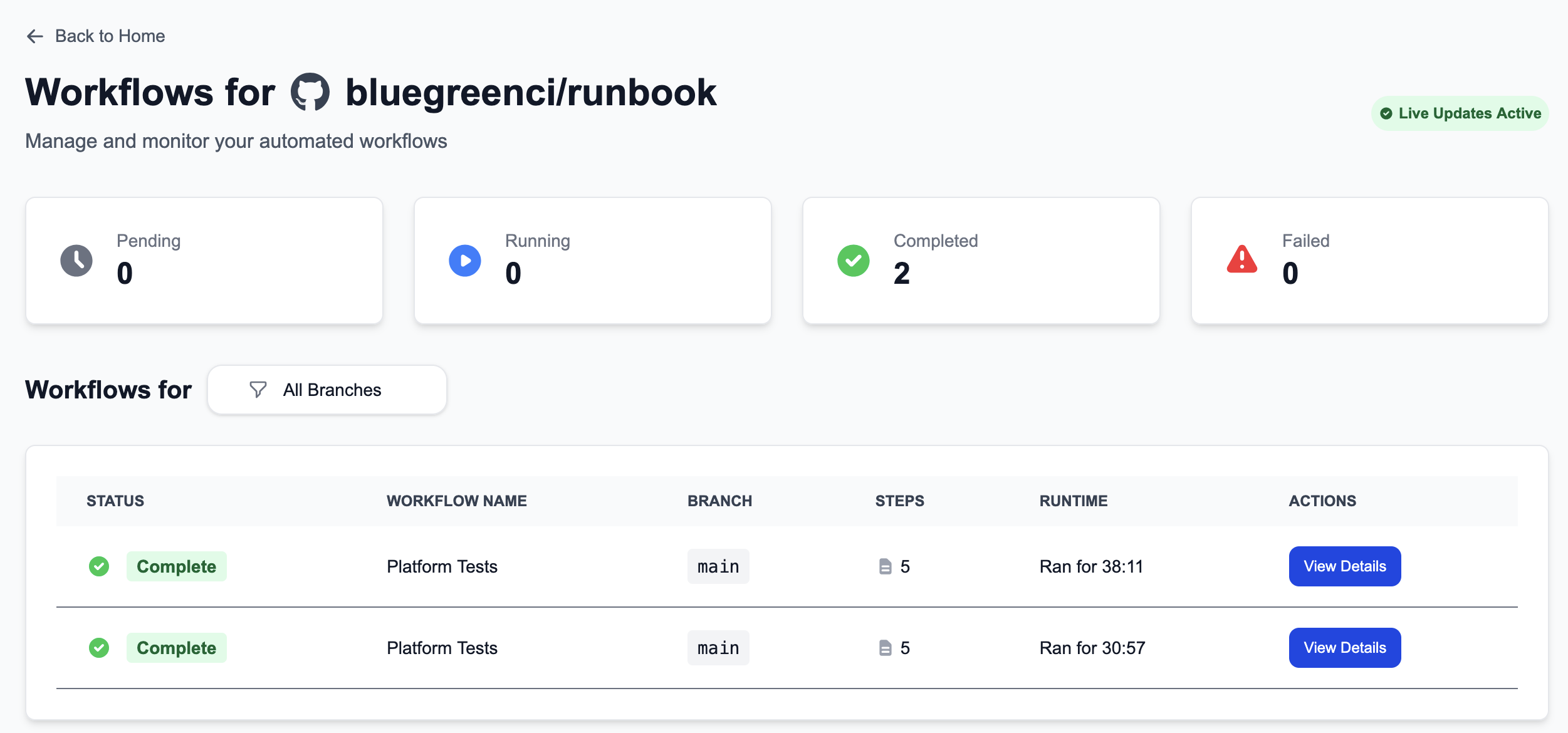Click the main branch tag in first row

point(718,566)
